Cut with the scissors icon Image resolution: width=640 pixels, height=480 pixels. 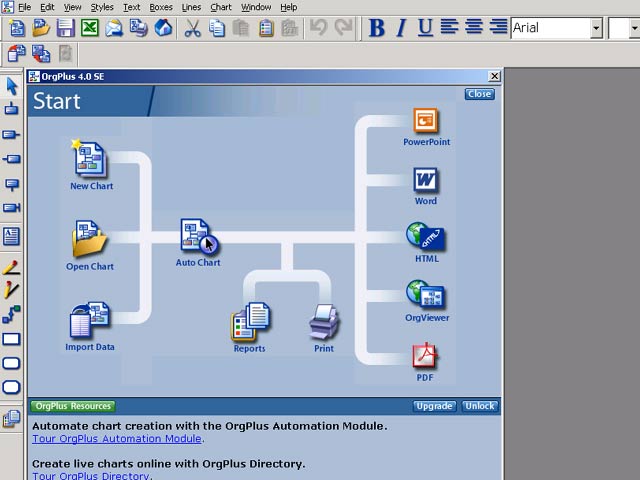(192, 28)
